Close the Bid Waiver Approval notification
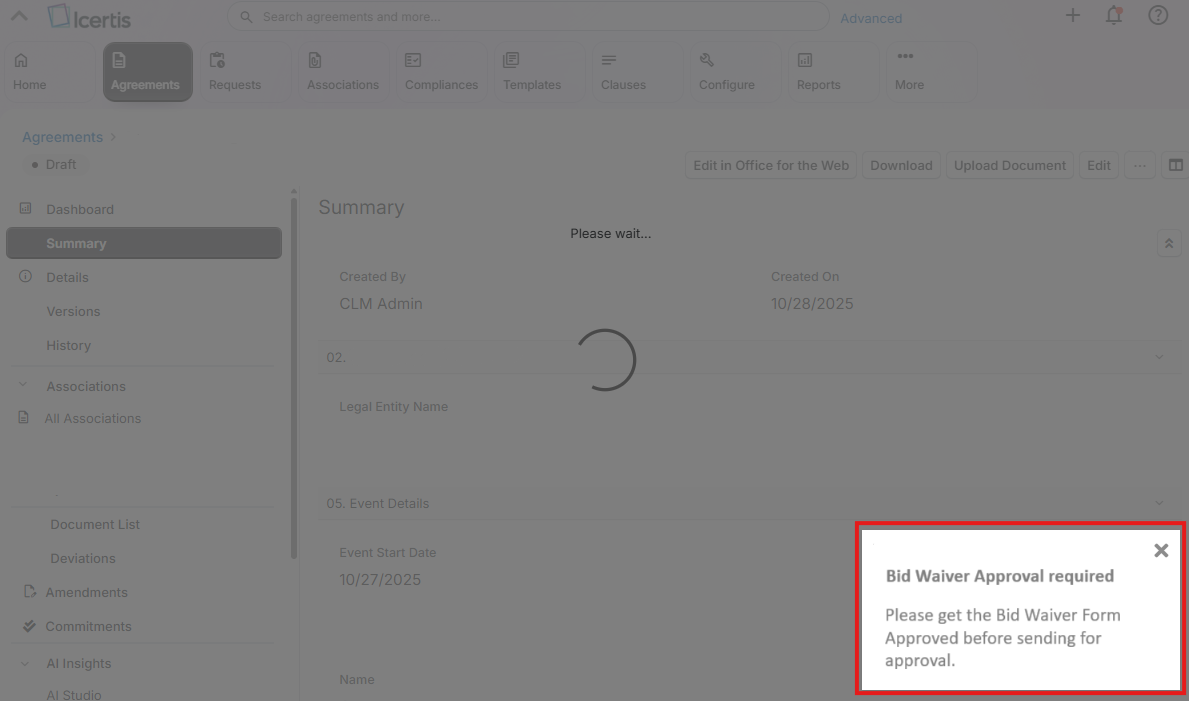 tap(1161, 550)
